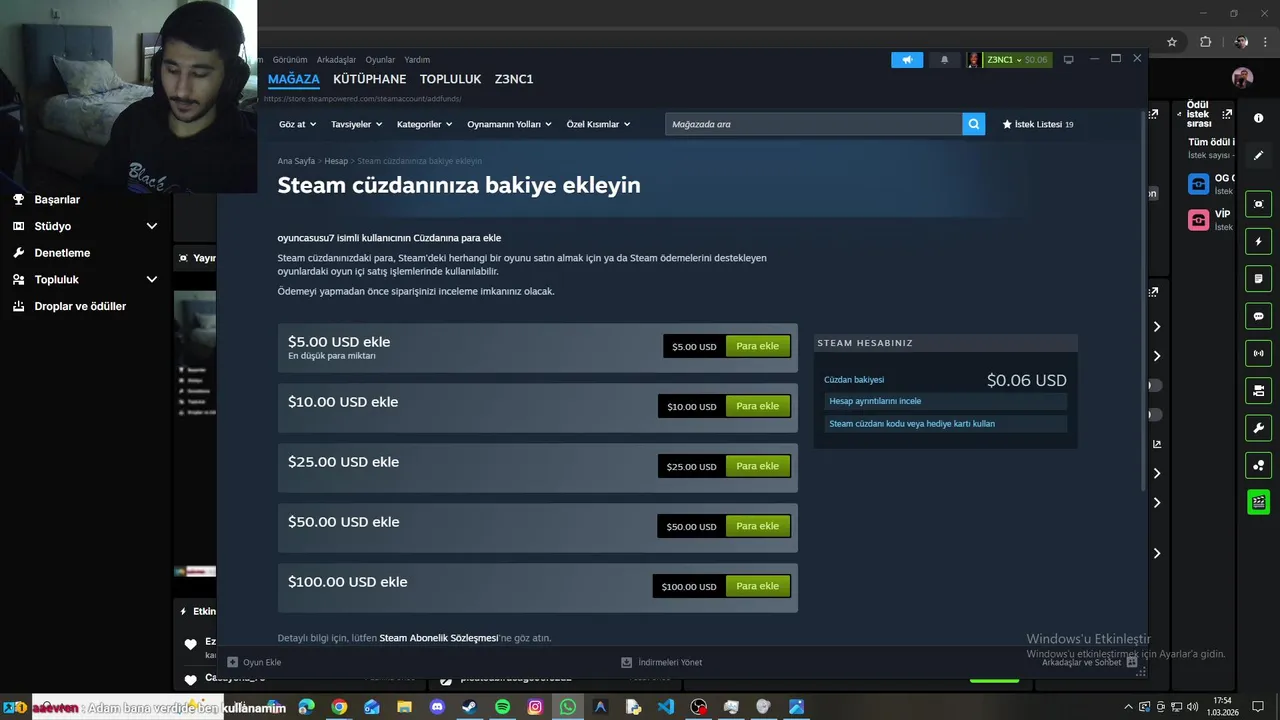
Task: Open the Özel Kısımlar dropdown
Action: click(598, 124)
